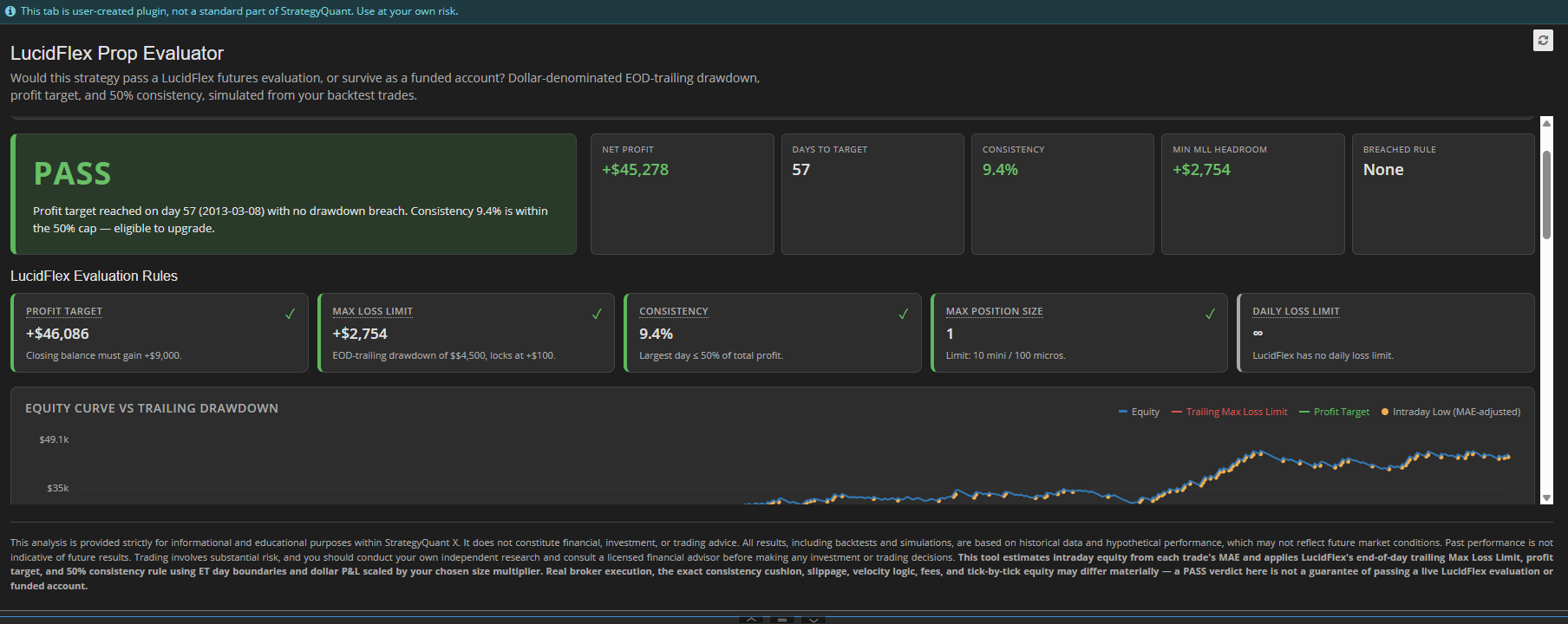The width and height of the screenshot is (1568, 624).
Task: Click the scrollbar up arrow
Action: point(1546,124)
